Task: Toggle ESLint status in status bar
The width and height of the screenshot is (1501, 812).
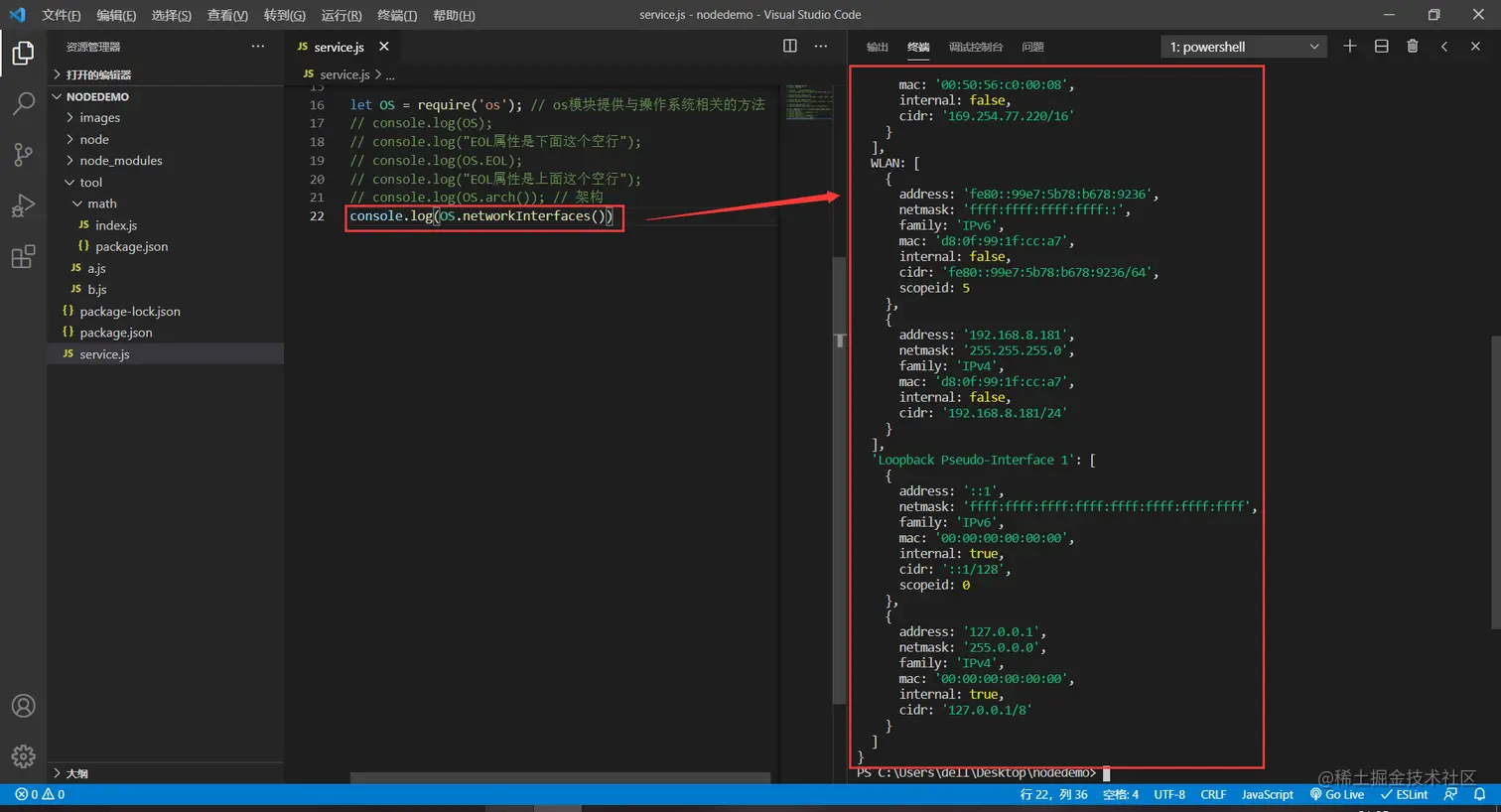Action: pos(1404,794)
